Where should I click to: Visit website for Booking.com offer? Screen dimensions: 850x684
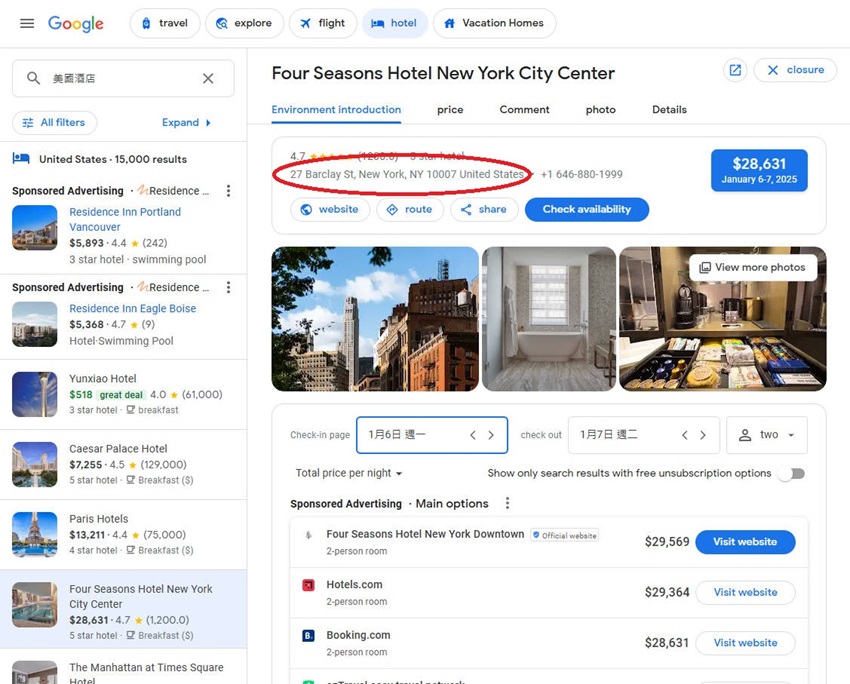tap(745, 643)
